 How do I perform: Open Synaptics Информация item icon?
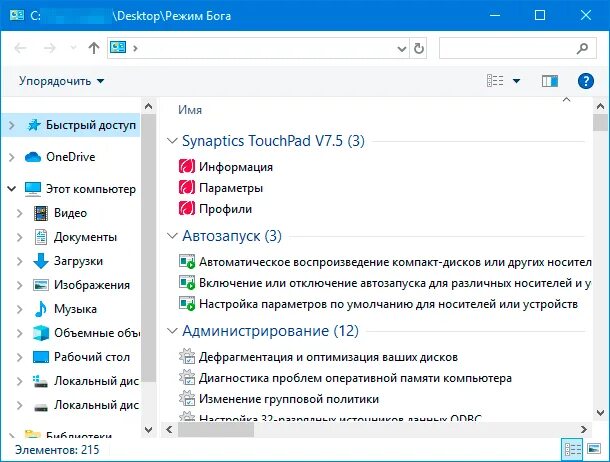(x=187, y=167)
